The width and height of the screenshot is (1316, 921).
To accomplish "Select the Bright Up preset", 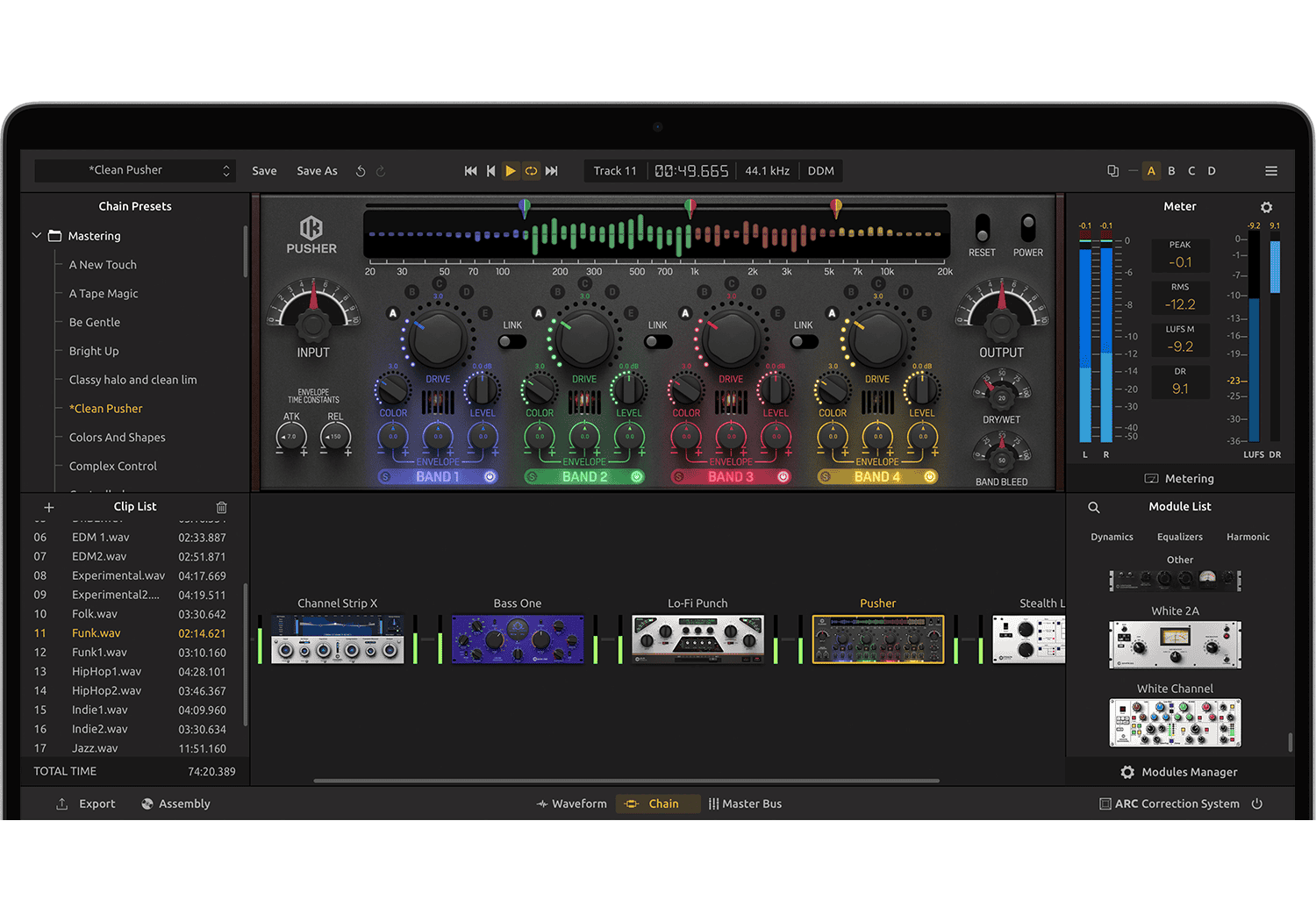I will pyautogui.click(x=94, y=351).
